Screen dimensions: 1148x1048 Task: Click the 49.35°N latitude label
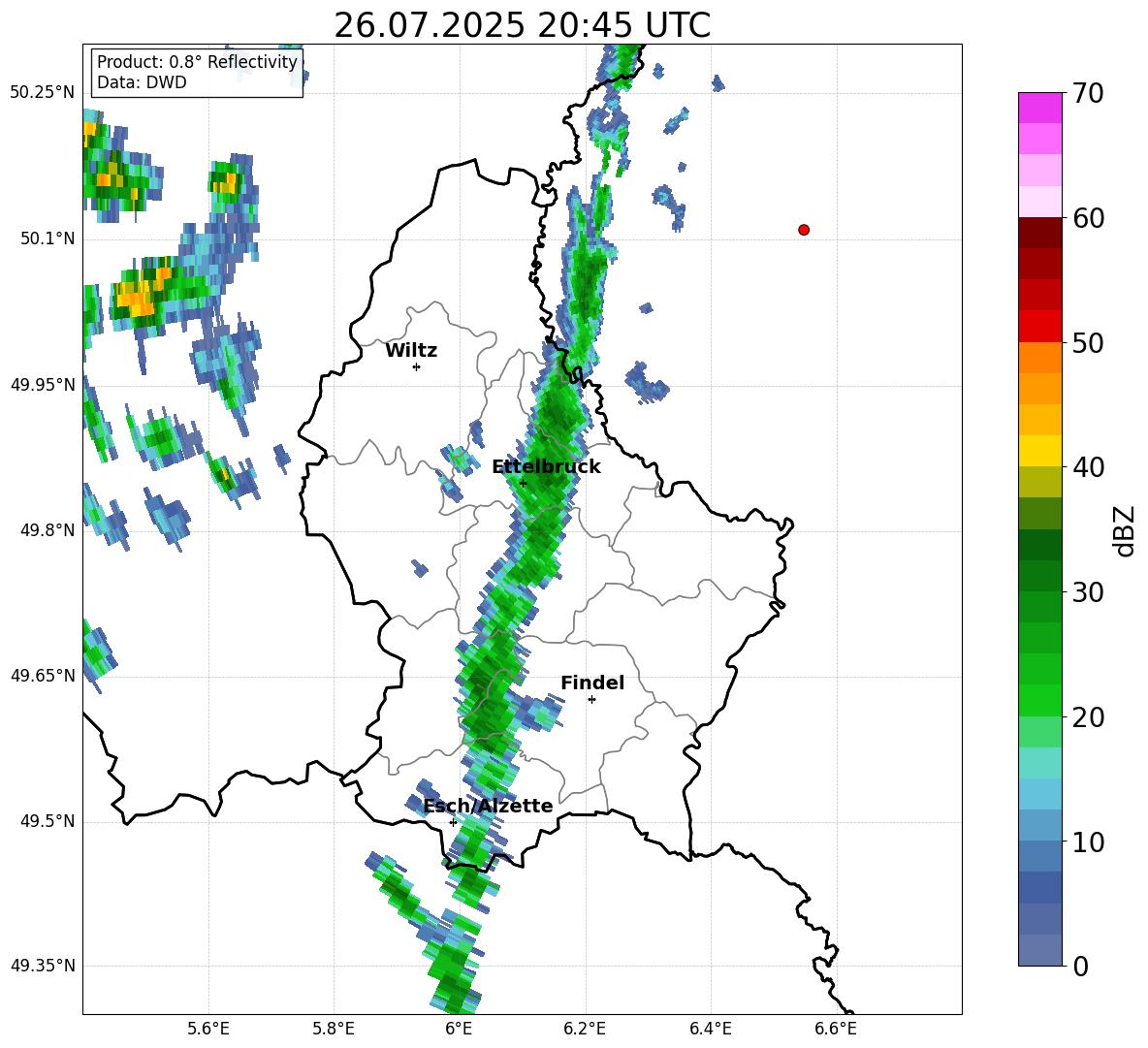tap(43, 966)
